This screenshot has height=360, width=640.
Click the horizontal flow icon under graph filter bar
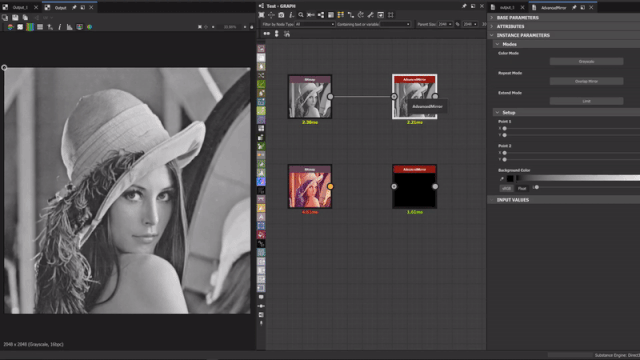(267, 34)
